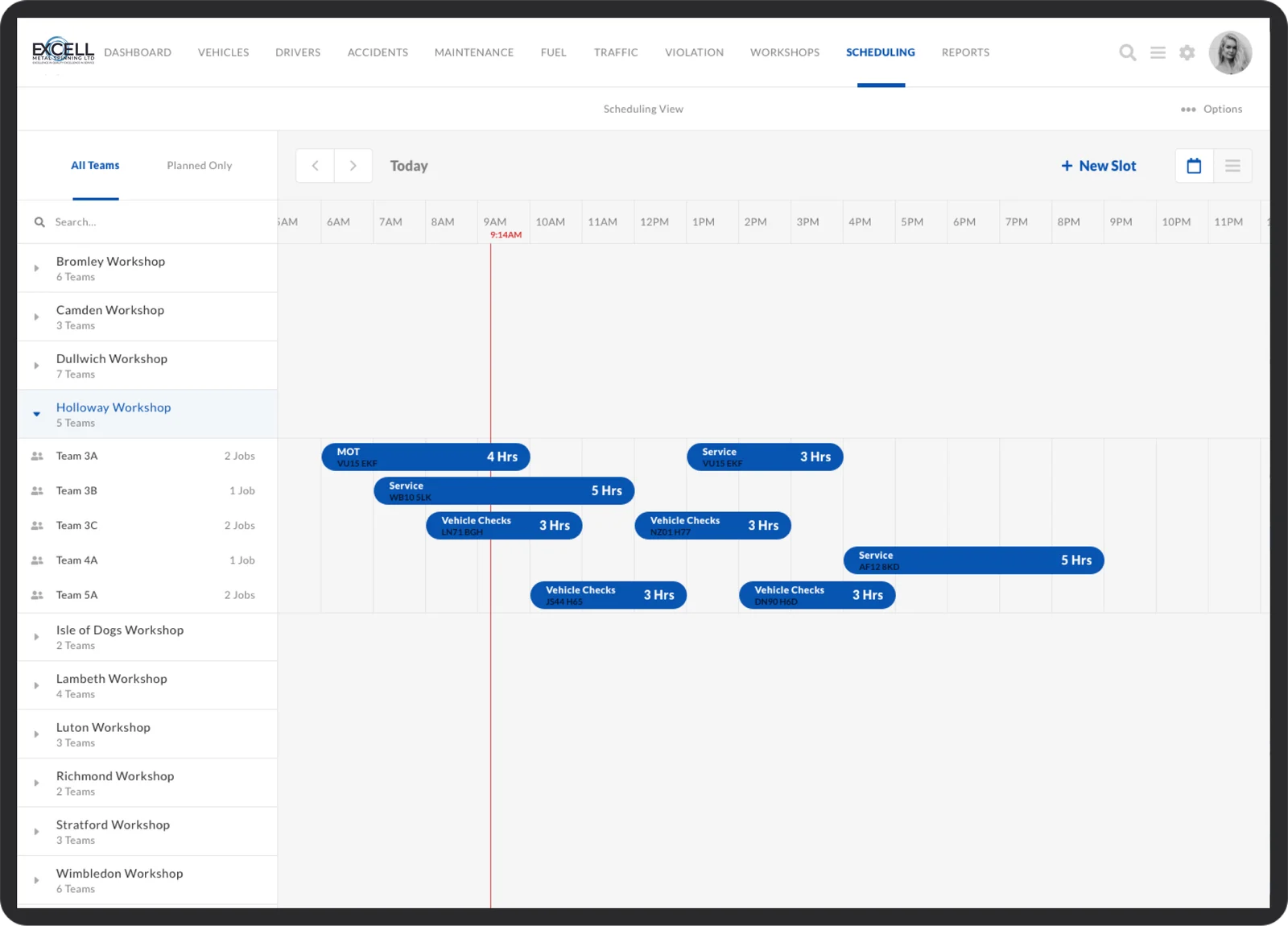The image size is (1288, 926).
Task: Click the Excell Metal Spinning logo
Action: click(63, 51)
